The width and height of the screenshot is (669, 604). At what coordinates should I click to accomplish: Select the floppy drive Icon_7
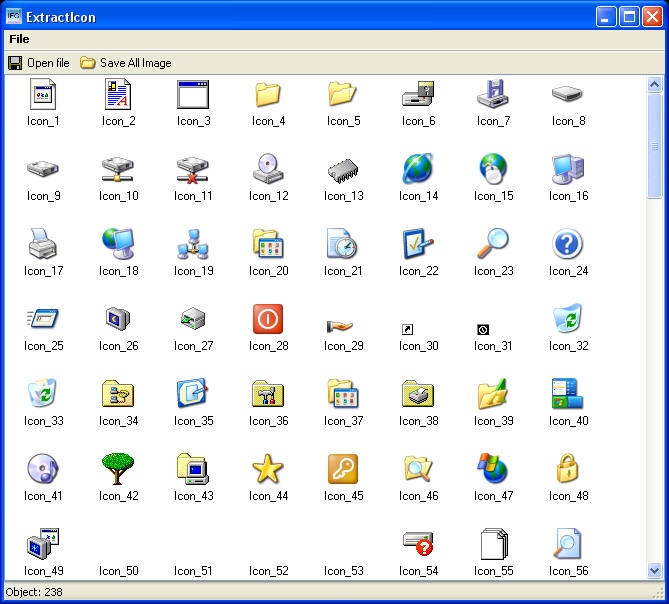coord(493,95)
